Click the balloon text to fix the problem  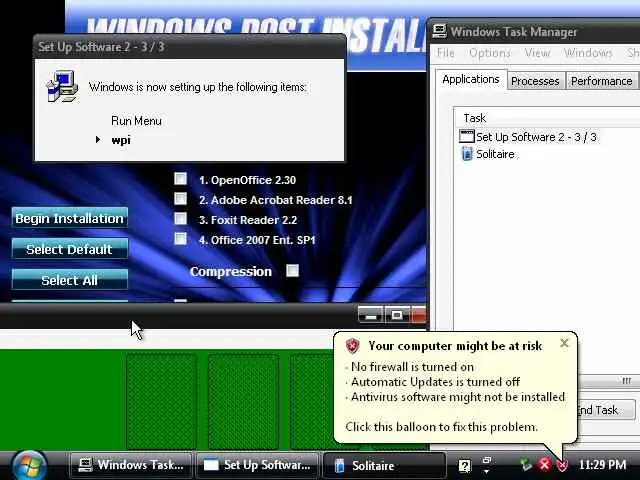point(441,427)
